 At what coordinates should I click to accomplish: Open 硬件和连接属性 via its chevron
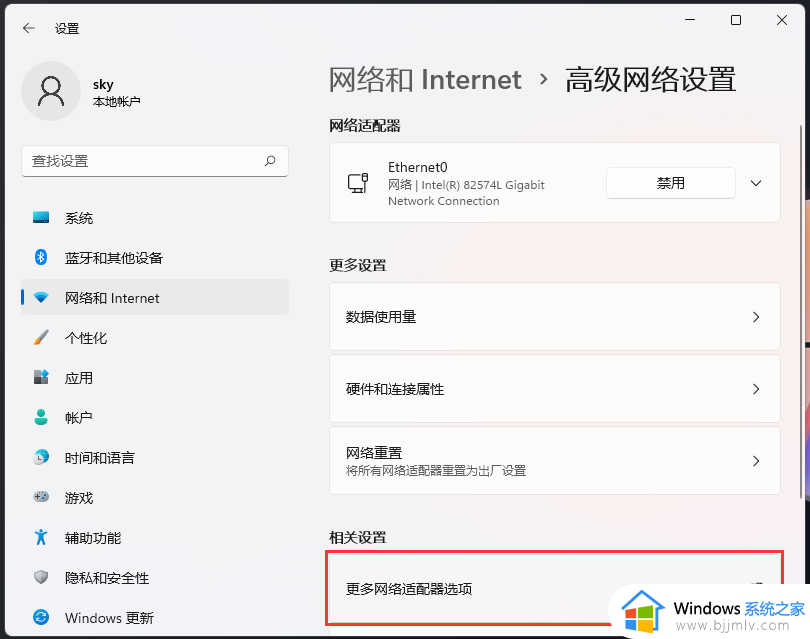tap(756, 389)
